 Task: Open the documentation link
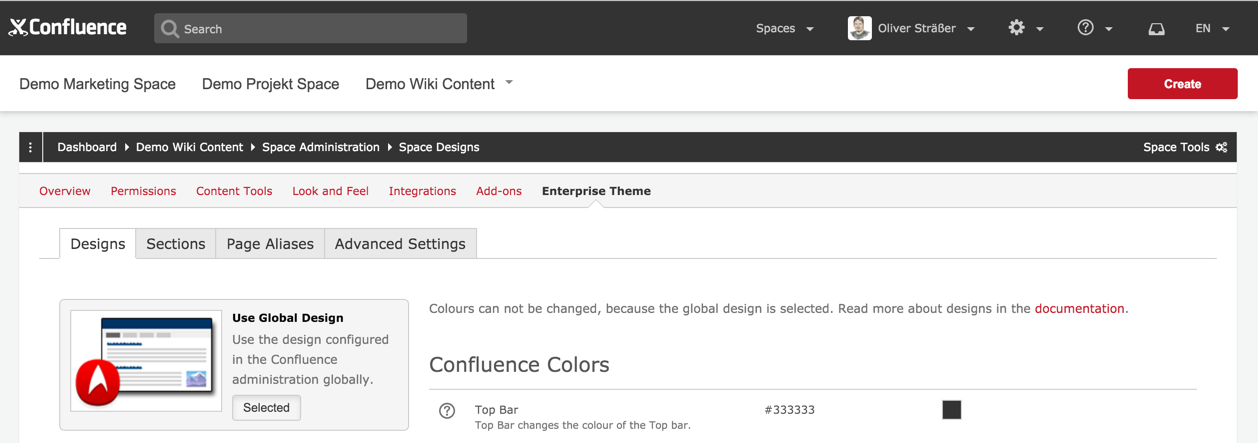click(1079, 309)
